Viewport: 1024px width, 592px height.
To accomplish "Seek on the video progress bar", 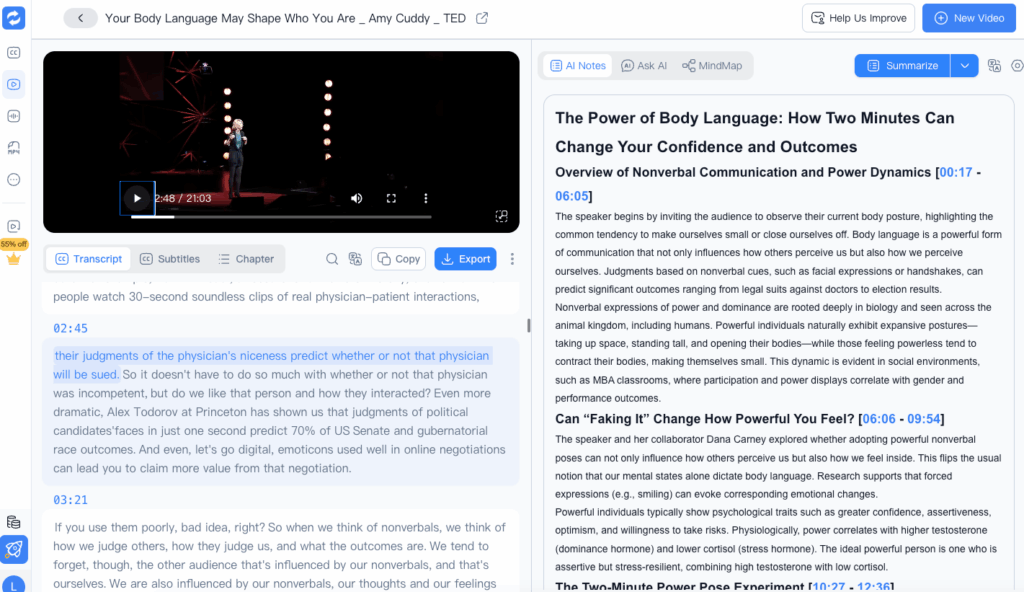I will pos(281,216).
